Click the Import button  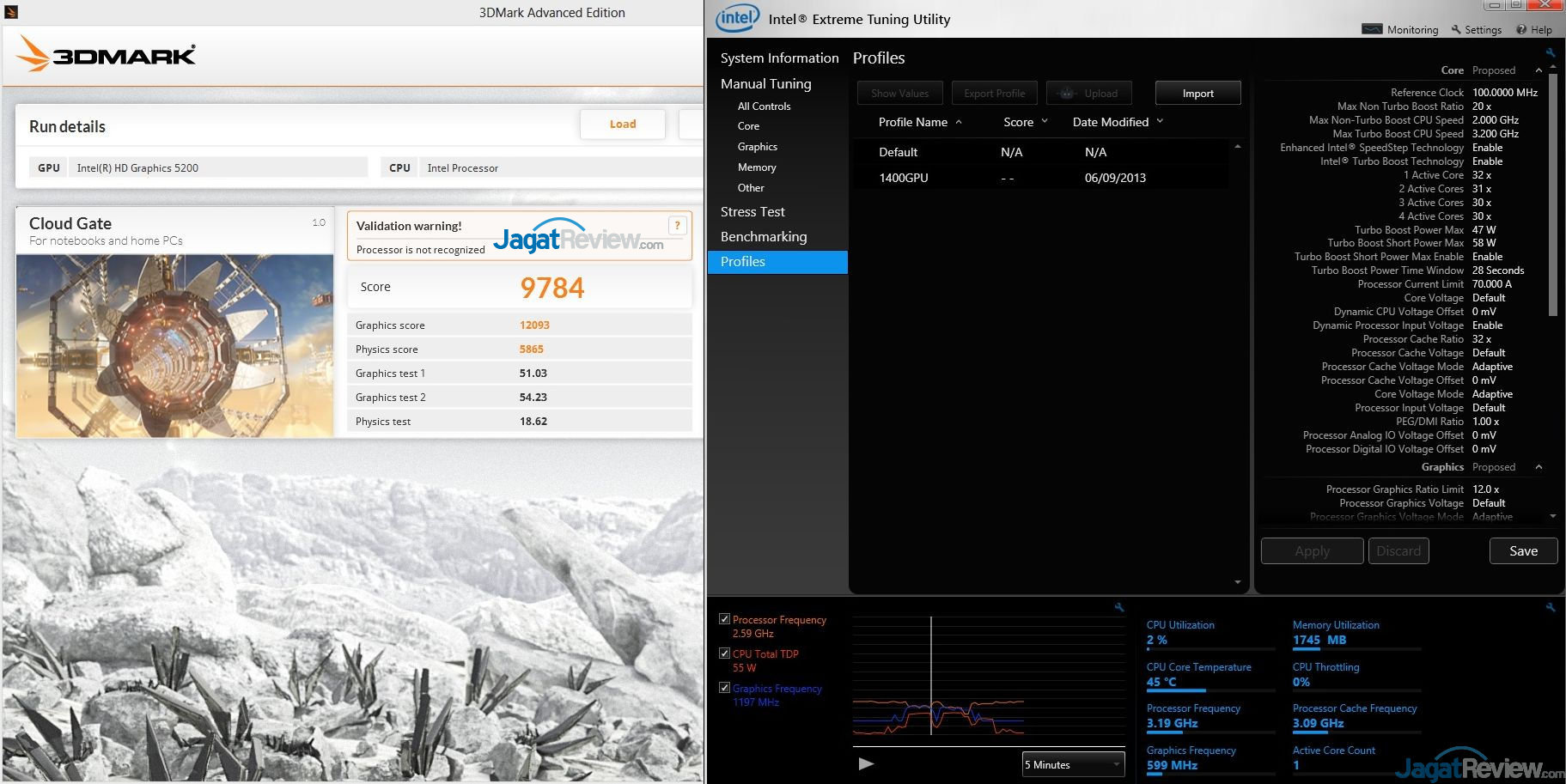click(x=1197, y=93)
